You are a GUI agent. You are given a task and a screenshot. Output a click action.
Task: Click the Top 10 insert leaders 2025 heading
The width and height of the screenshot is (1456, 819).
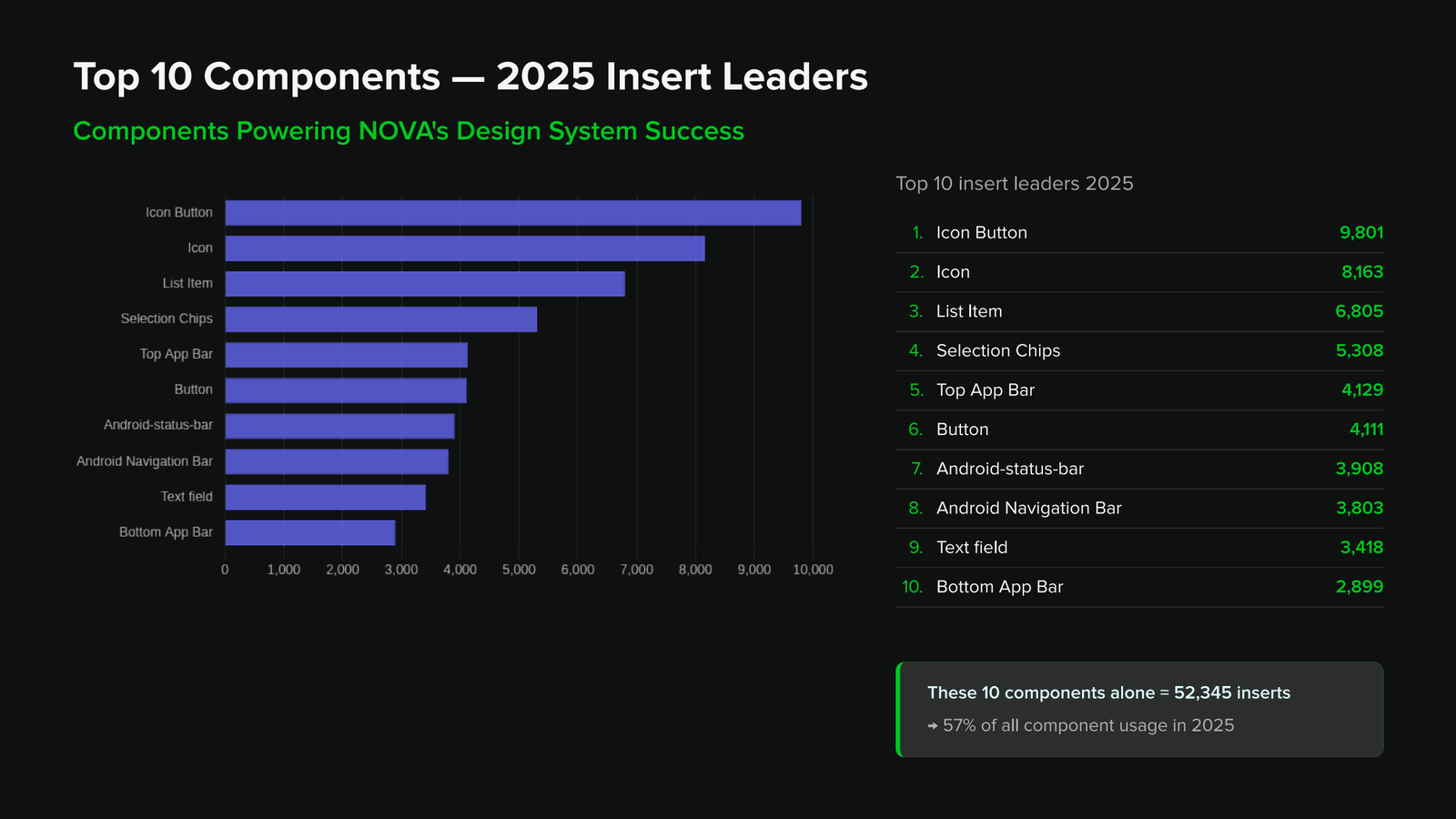click(x=1015, y=184)
